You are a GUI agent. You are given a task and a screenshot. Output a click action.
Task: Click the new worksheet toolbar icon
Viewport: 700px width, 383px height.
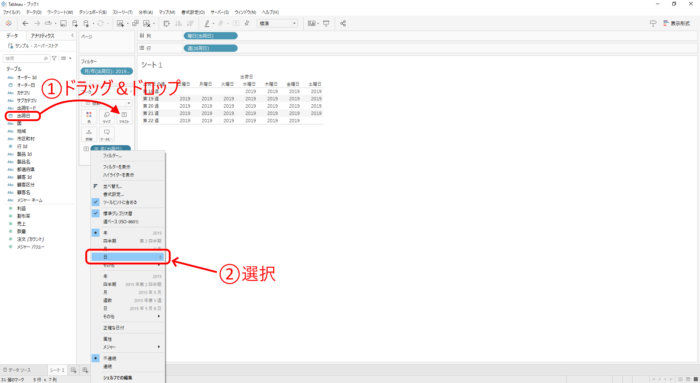pos(121,23)
